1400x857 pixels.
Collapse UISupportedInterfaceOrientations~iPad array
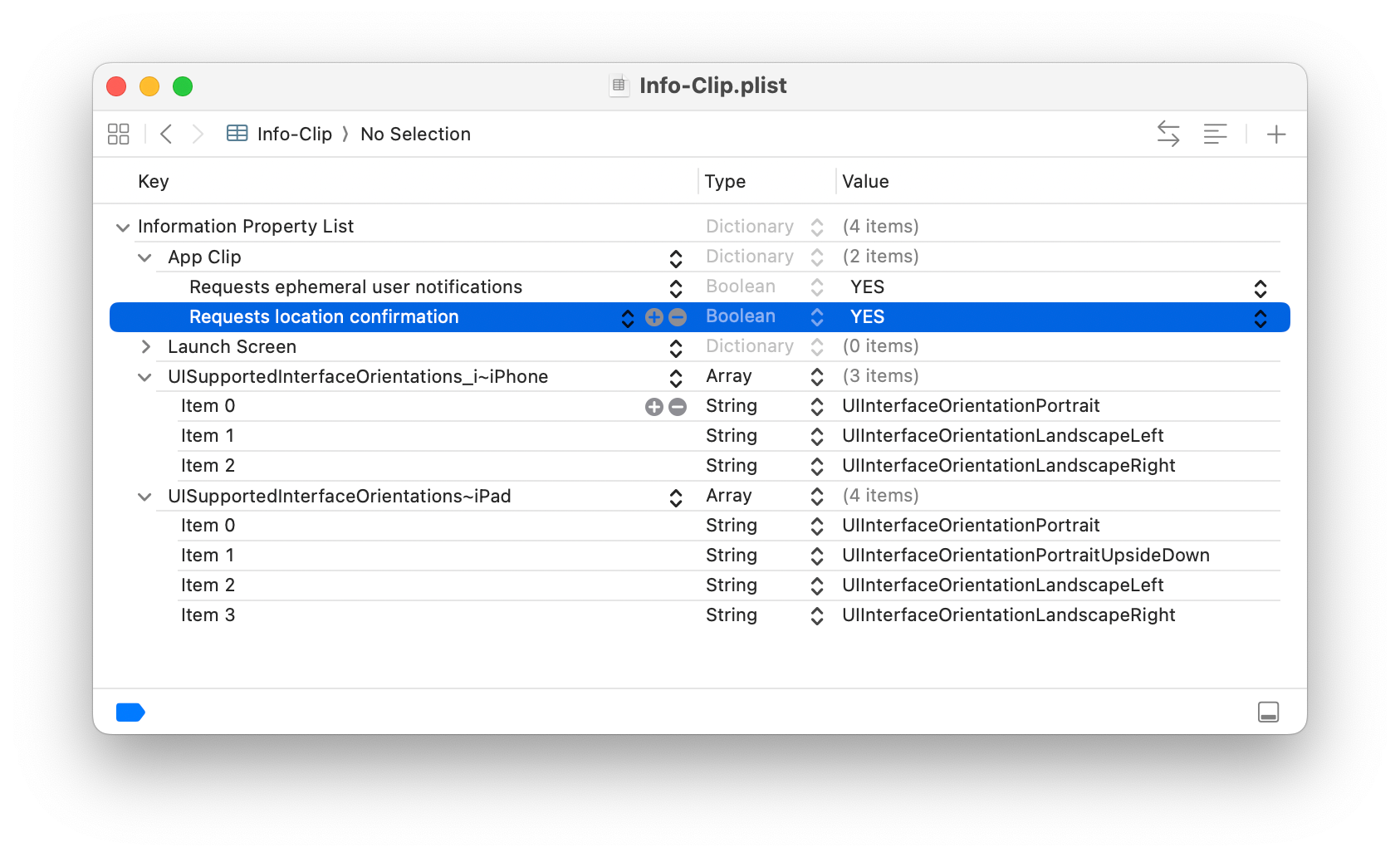144,497
